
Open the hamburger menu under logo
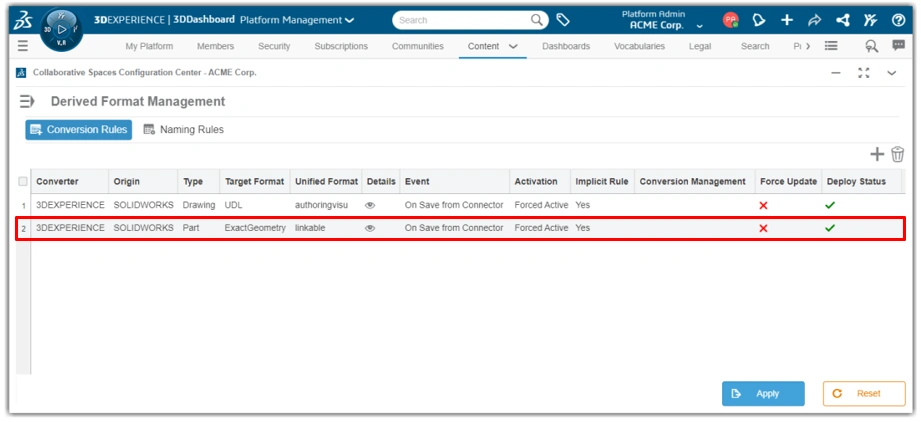click(22, 46)
